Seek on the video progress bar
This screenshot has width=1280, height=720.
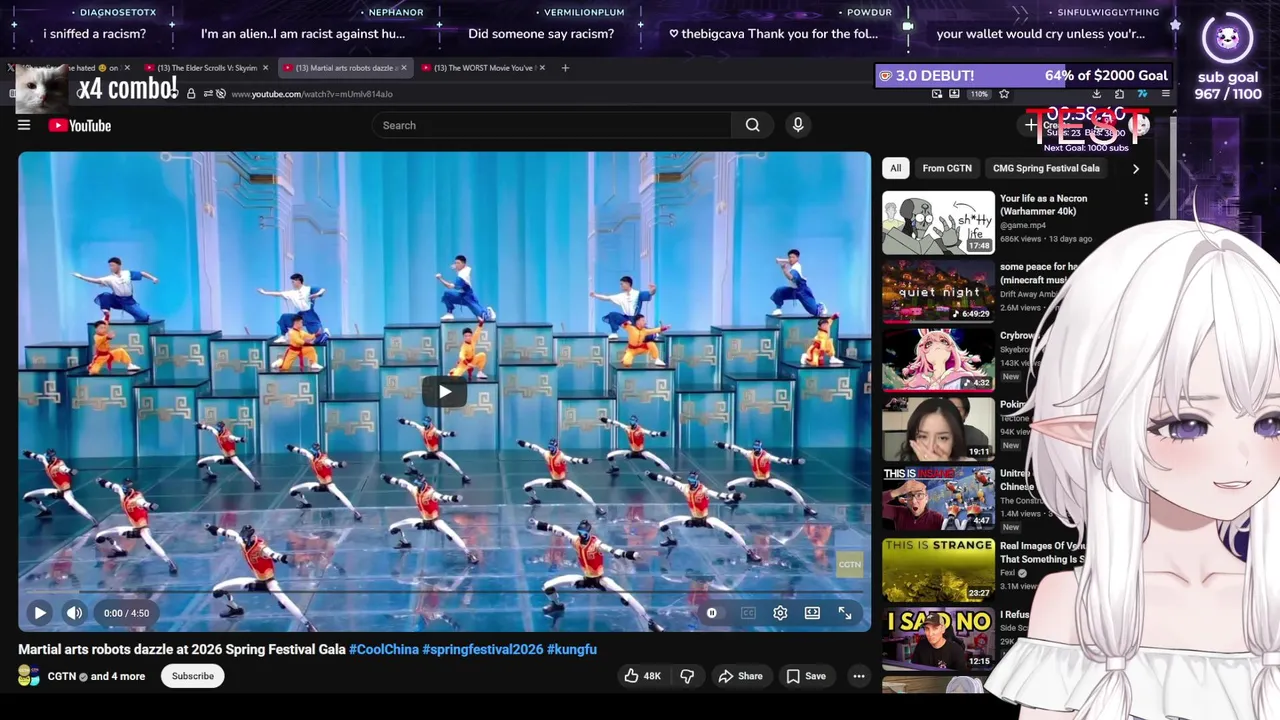click(x=444, y=593)
